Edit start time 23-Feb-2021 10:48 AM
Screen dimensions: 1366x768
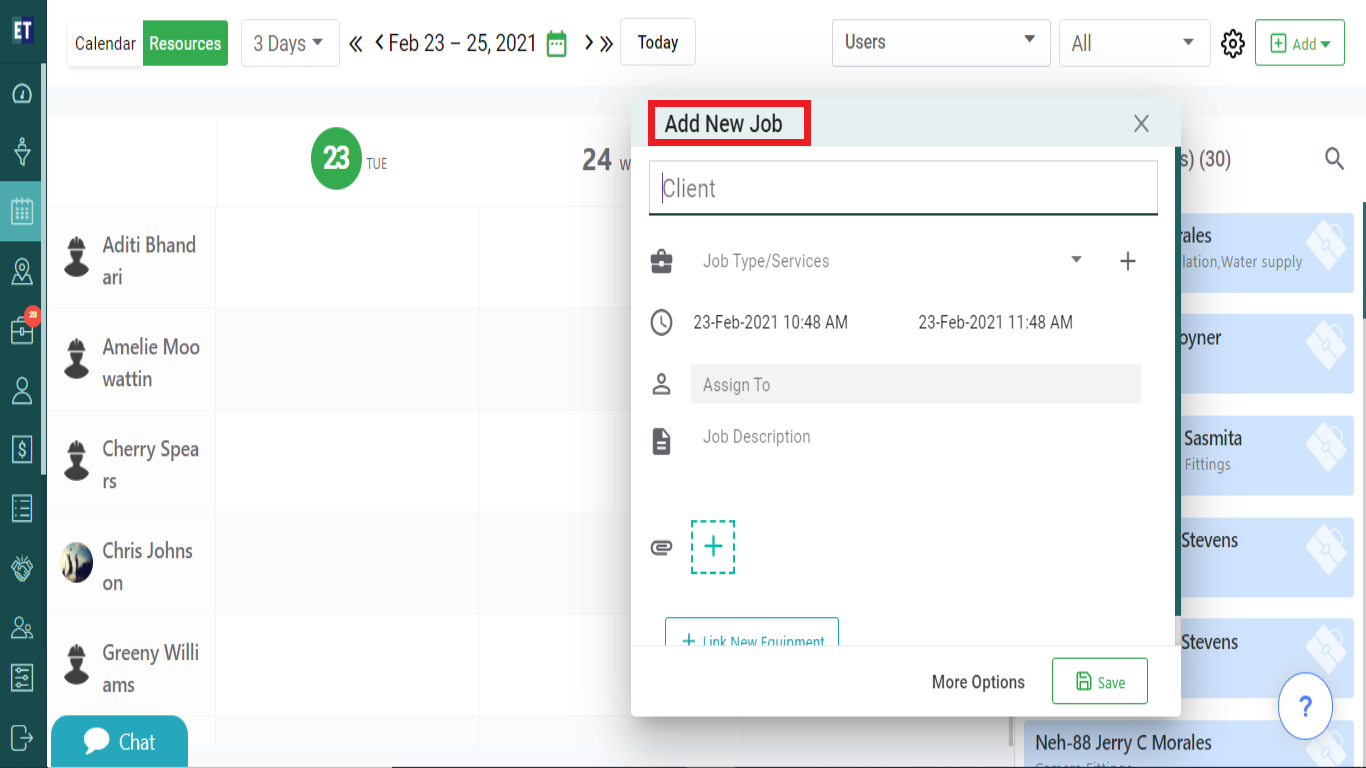point(770,322)
